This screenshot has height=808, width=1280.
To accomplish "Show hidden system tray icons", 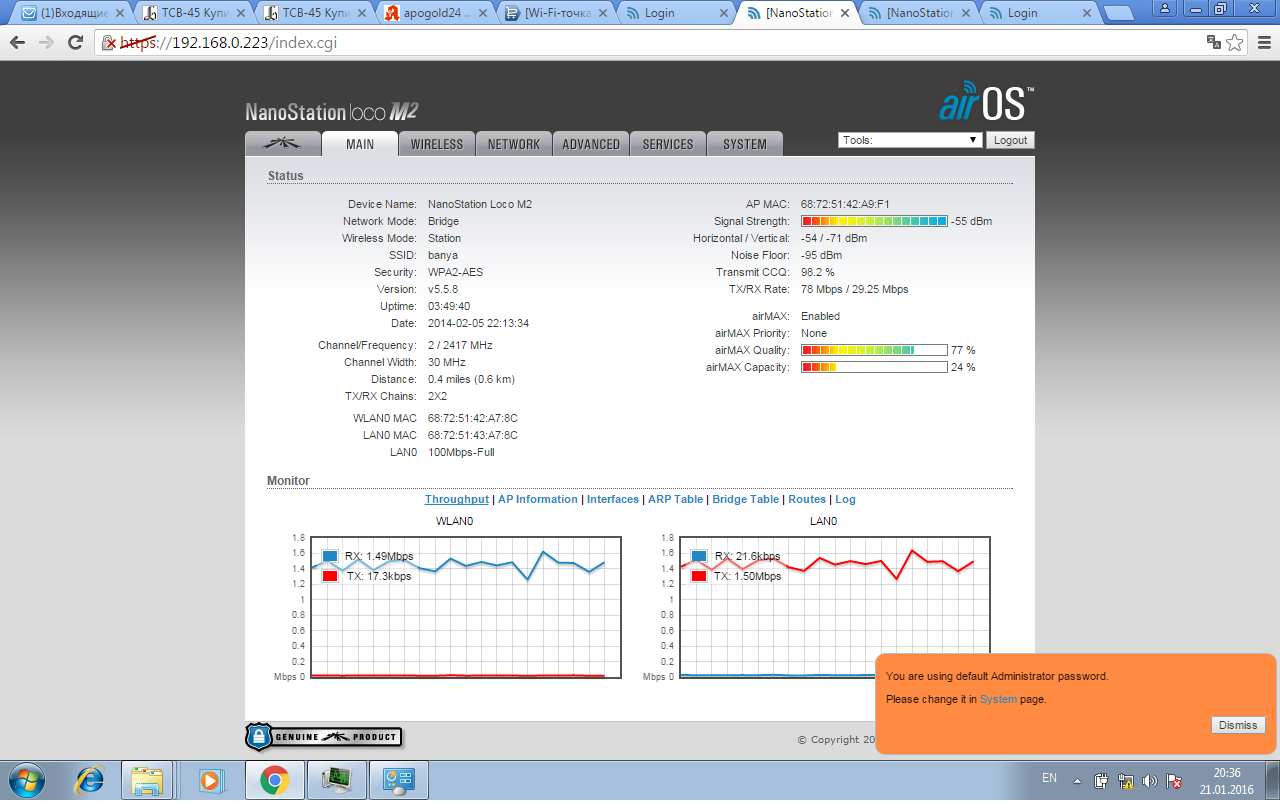I will pos(1078,781).
